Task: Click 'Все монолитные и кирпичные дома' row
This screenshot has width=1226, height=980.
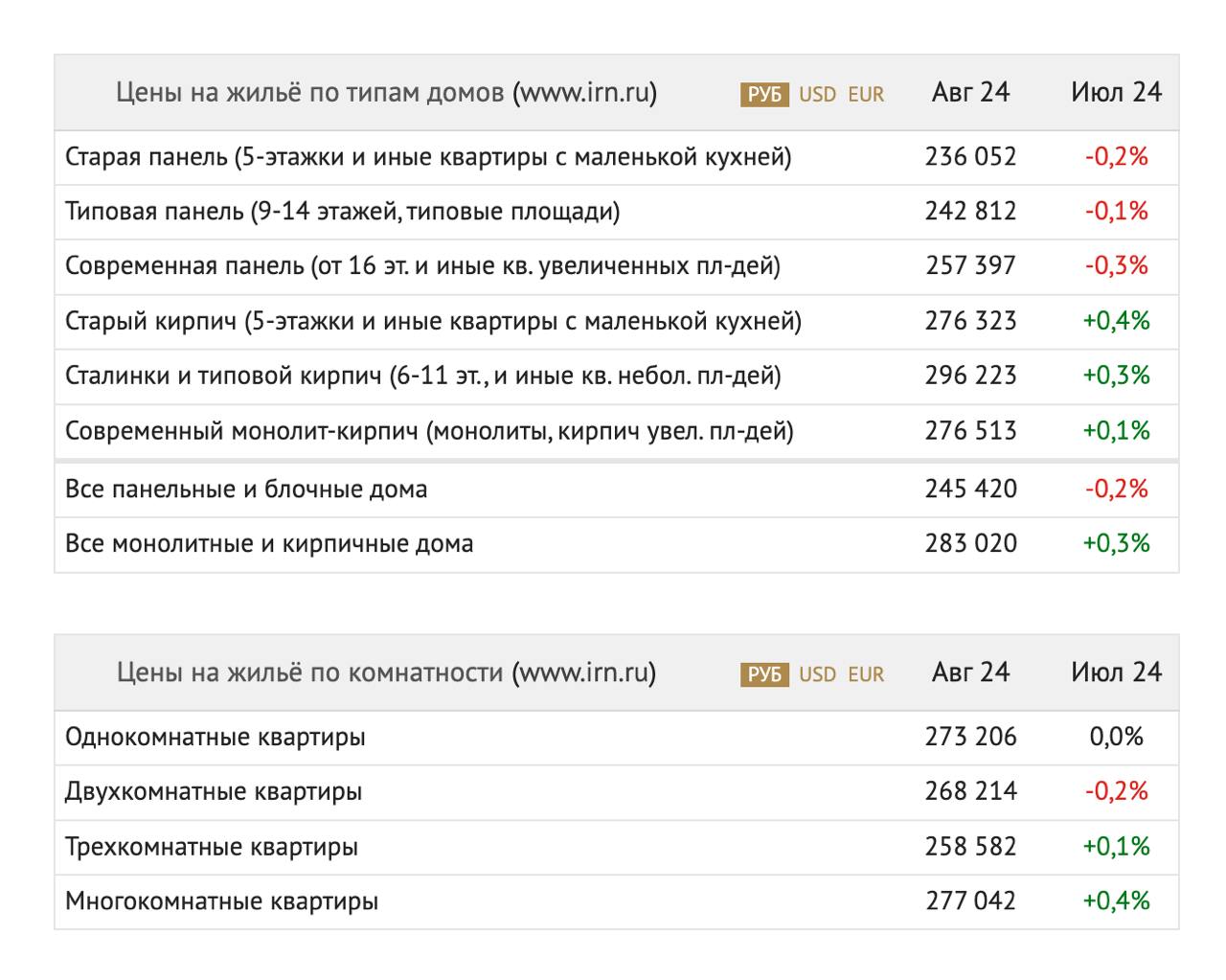Action: coord(269,544)
